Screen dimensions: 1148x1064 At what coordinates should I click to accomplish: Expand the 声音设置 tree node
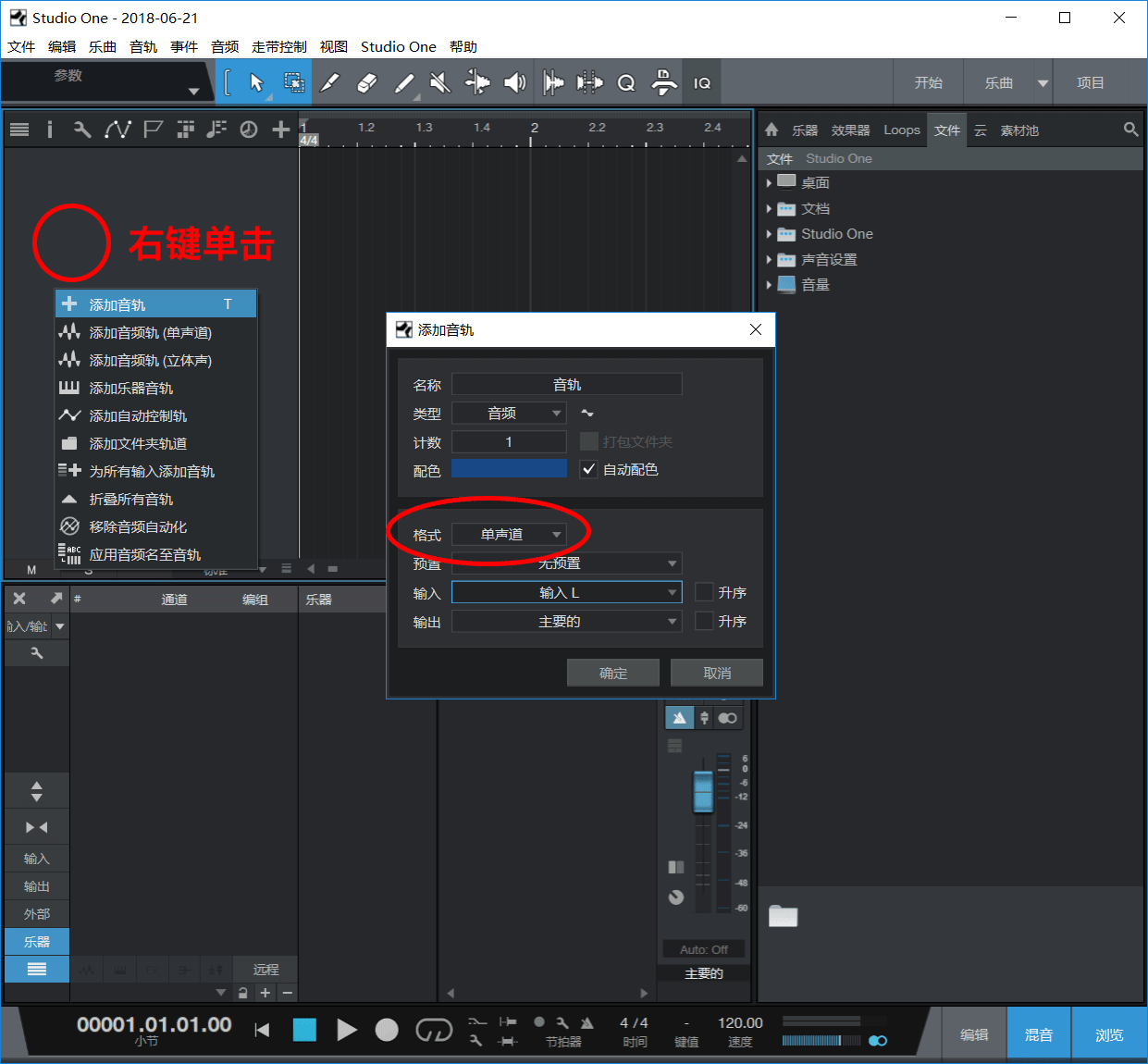click(769, 260)
